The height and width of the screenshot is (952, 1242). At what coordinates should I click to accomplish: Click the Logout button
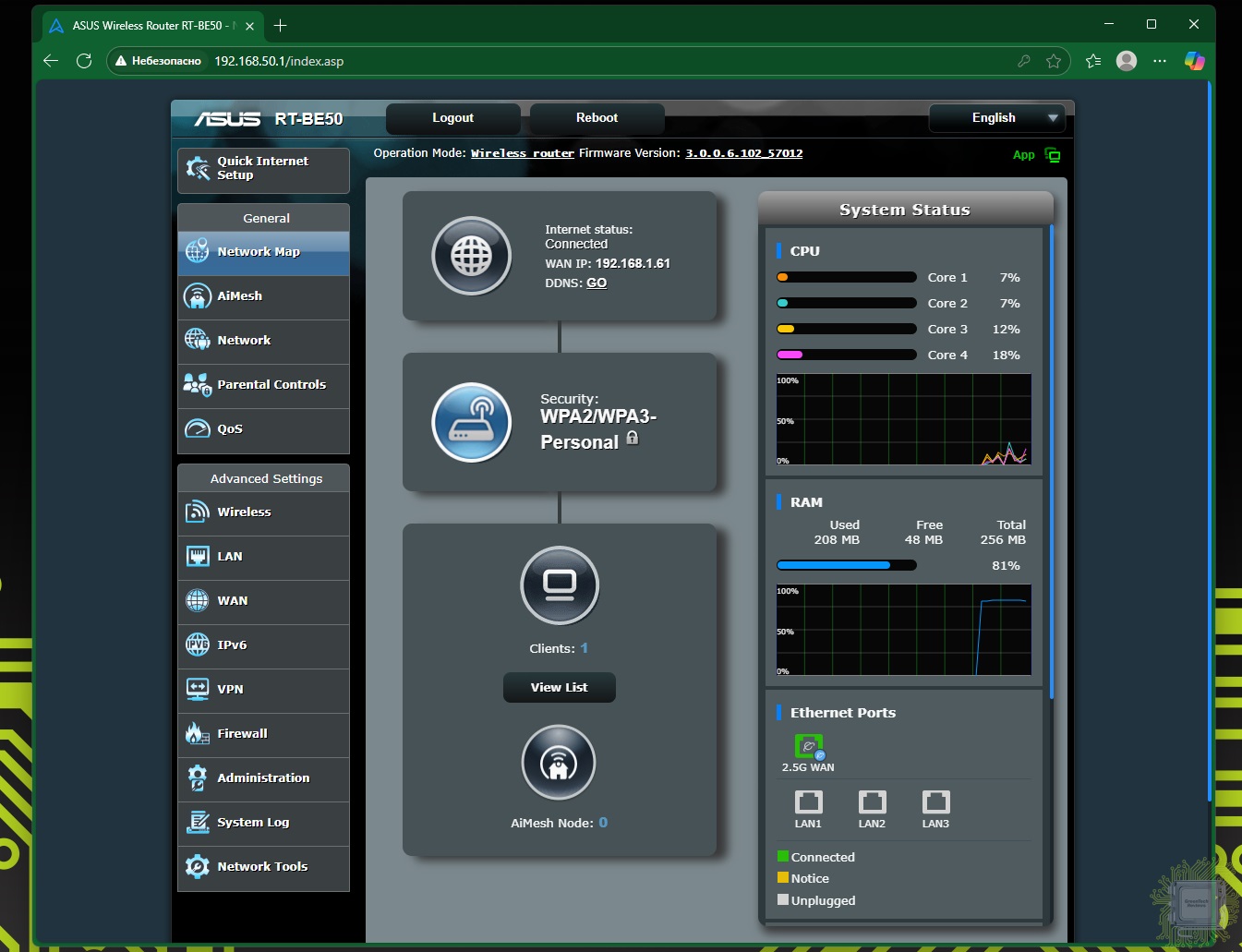[453, 118]
